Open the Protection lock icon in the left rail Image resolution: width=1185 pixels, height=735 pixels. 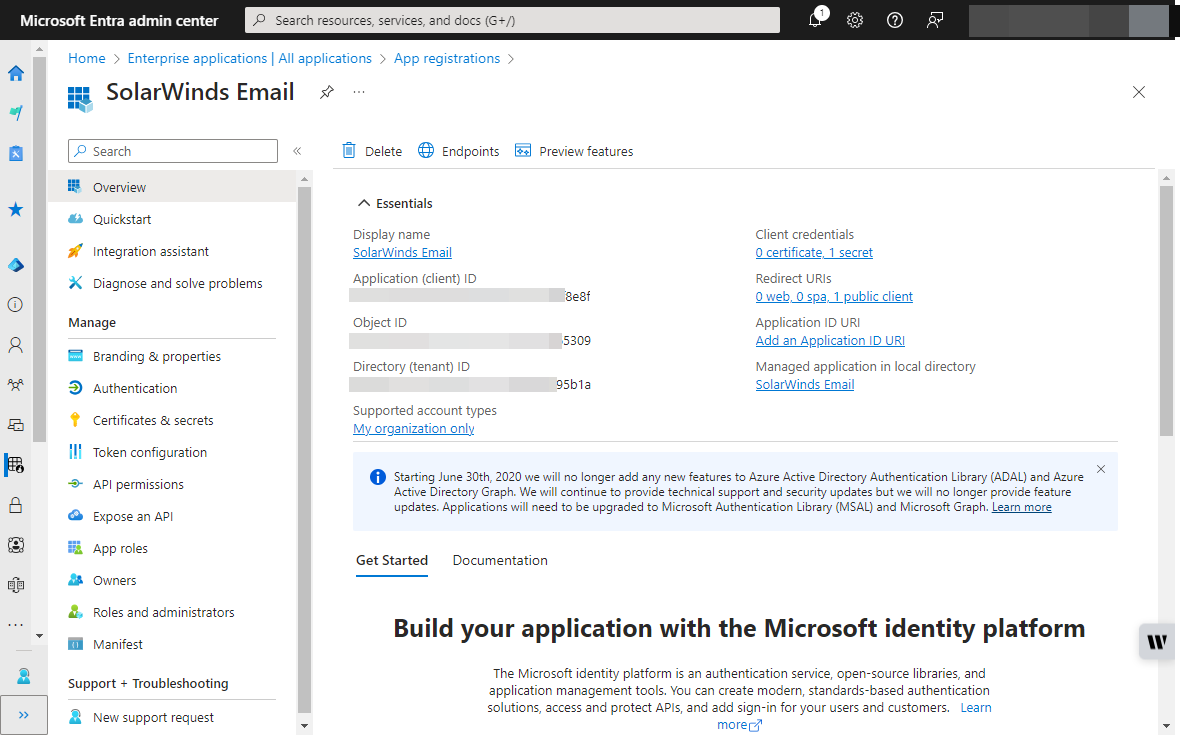pos(16,505)
